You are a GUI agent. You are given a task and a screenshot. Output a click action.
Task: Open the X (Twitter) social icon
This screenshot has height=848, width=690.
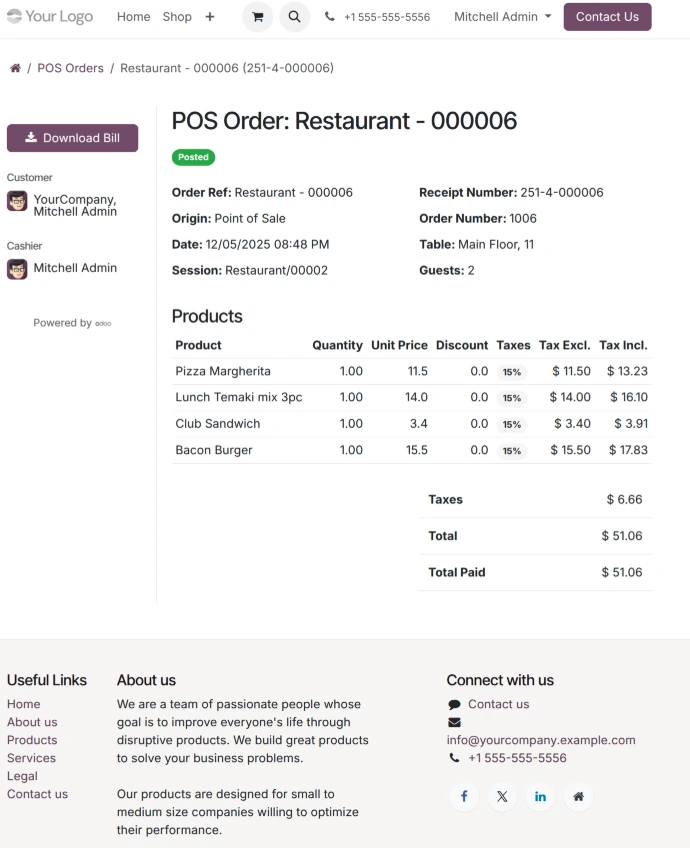pos(502,796)
